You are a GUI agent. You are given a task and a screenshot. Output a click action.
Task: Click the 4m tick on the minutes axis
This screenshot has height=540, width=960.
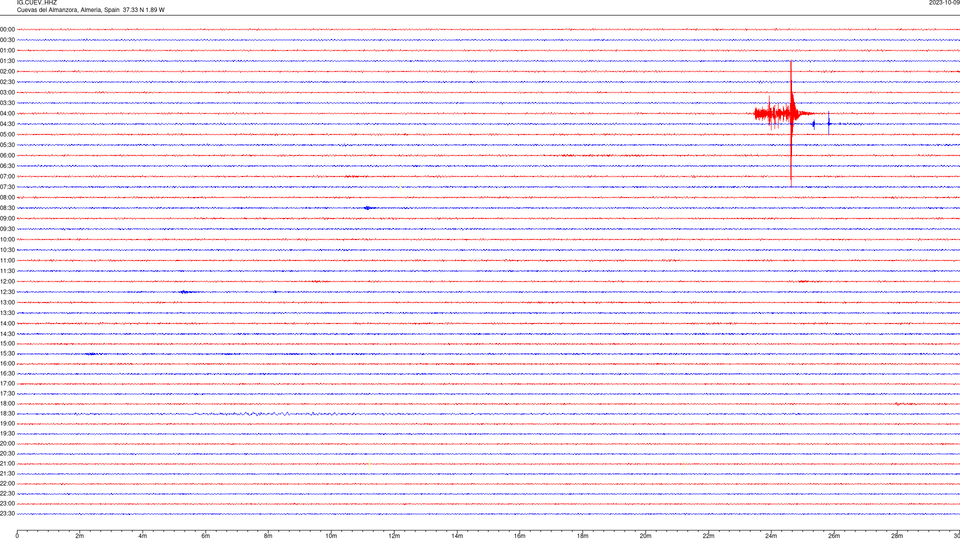143,536
